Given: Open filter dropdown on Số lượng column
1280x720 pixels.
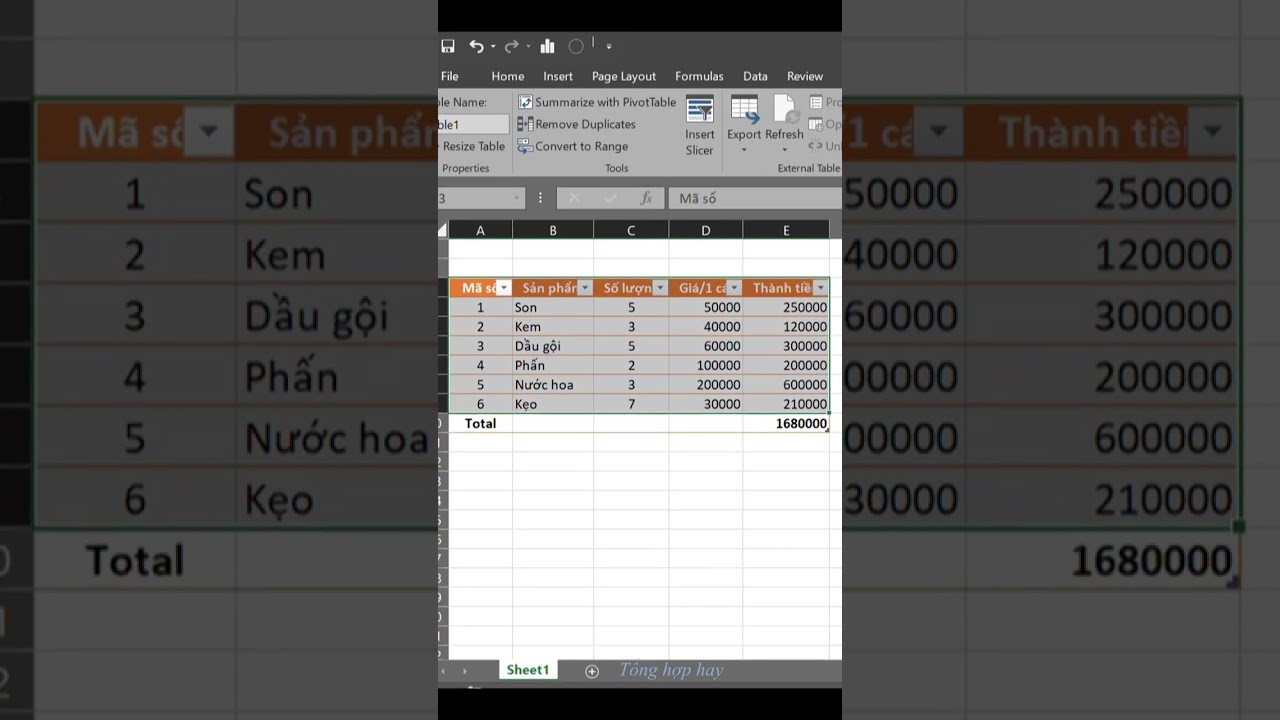Looking at the screenshot, I should click(x=660, y=288).
